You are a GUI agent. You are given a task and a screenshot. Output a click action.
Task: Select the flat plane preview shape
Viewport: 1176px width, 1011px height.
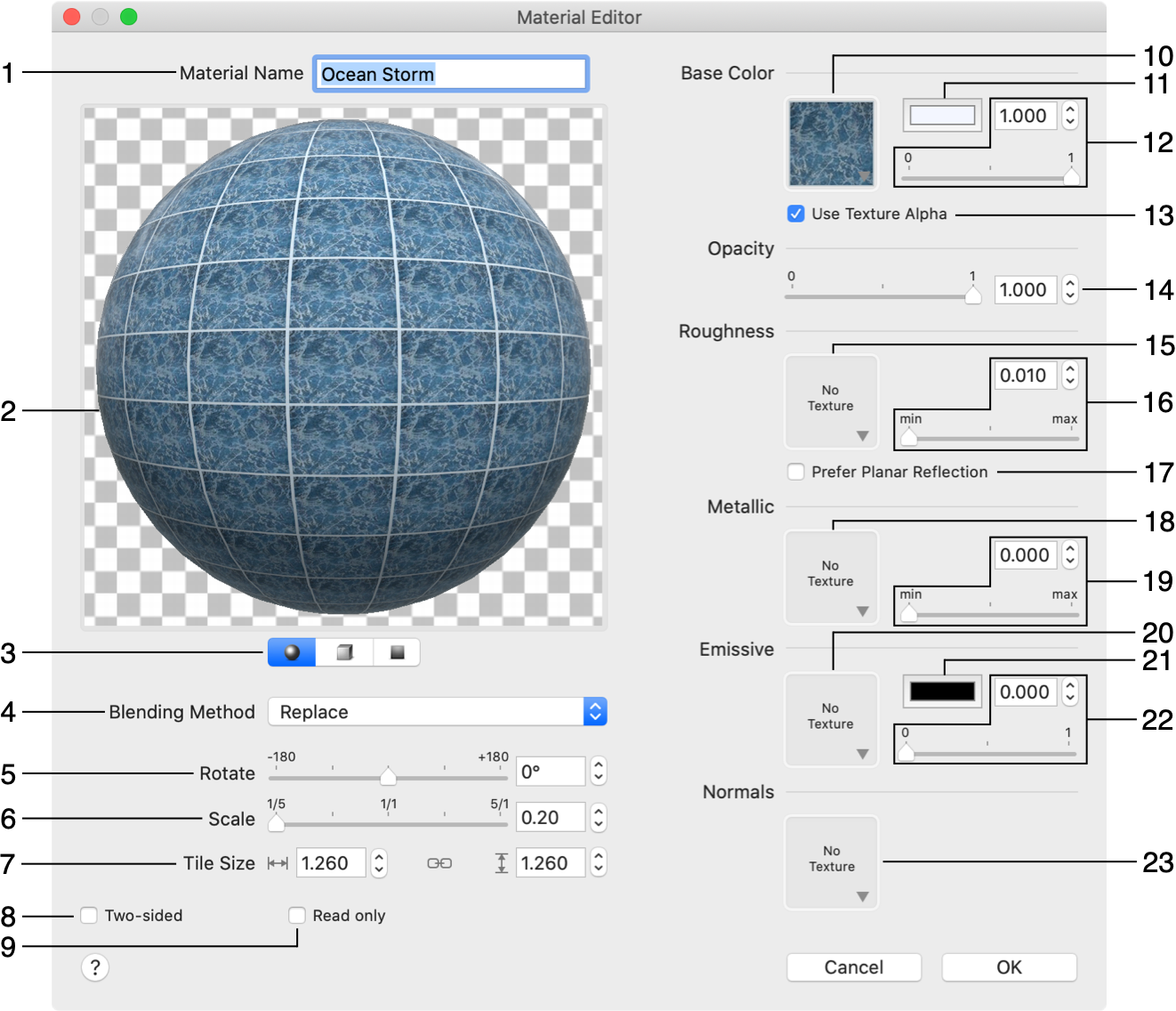point(397,652)
